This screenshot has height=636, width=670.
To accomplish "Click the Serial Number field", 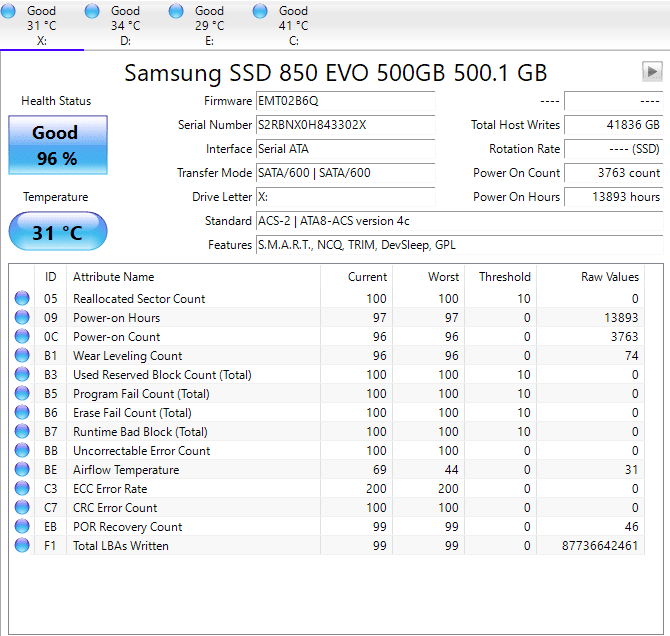I will (345, 125).
